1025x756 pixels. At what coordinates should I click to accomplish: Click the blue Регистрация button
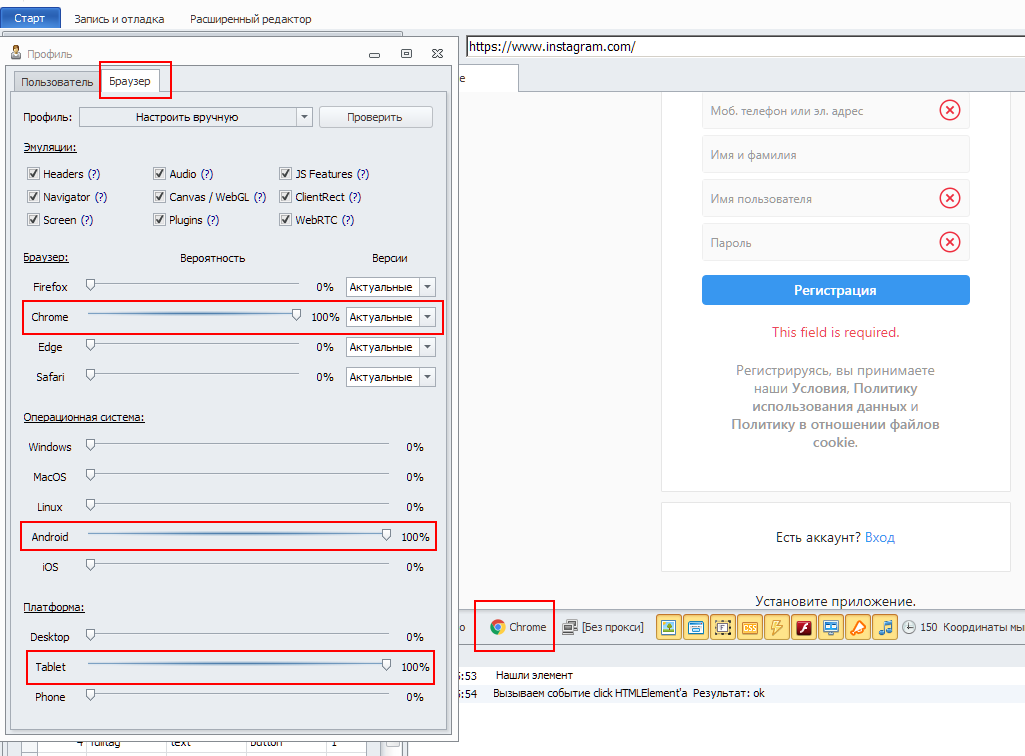pyautogui.click(x=835, y=290)
